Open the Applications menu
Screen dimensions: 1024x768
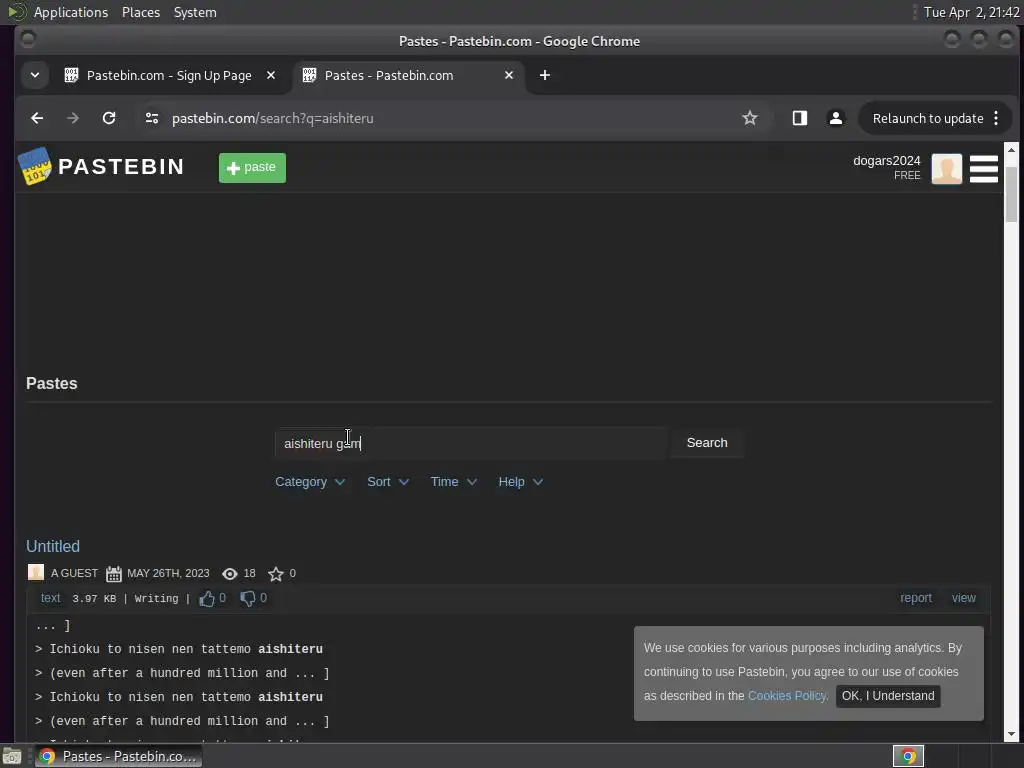(71, 12)
